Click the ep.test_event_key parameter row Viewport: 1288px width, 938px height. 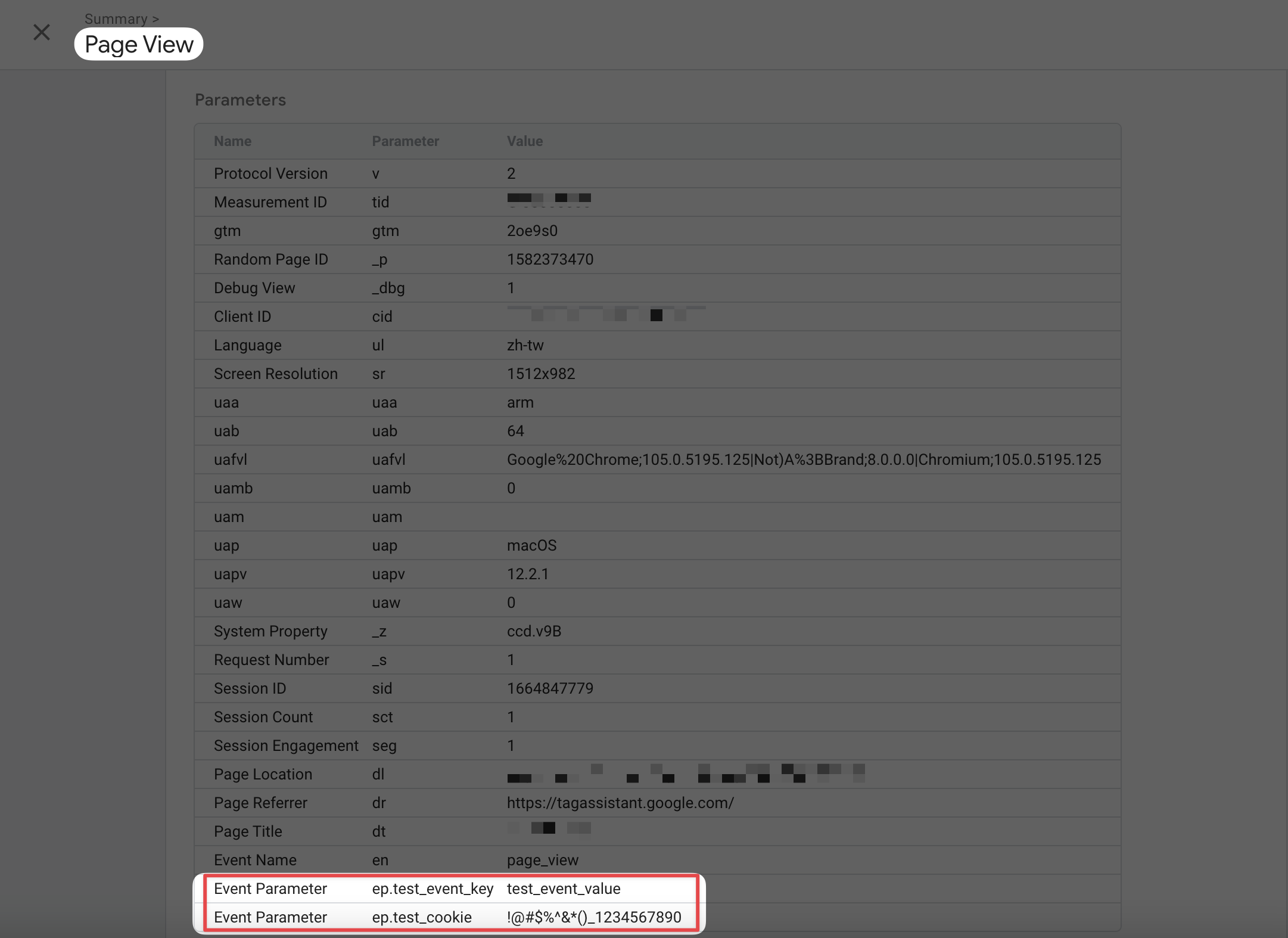tap(433, 889)
